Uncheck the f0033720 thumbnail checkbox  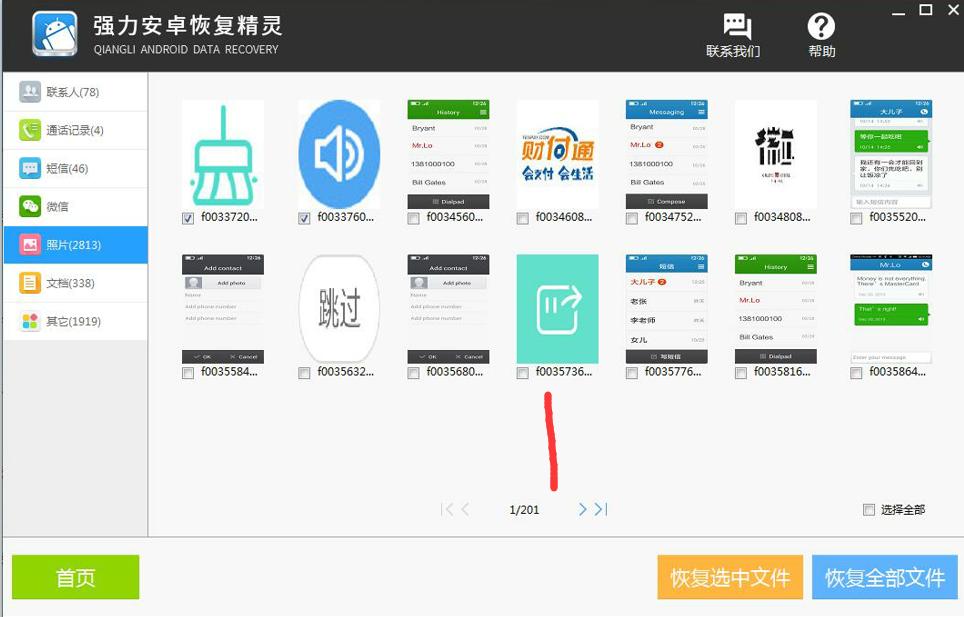pos(186,219)
